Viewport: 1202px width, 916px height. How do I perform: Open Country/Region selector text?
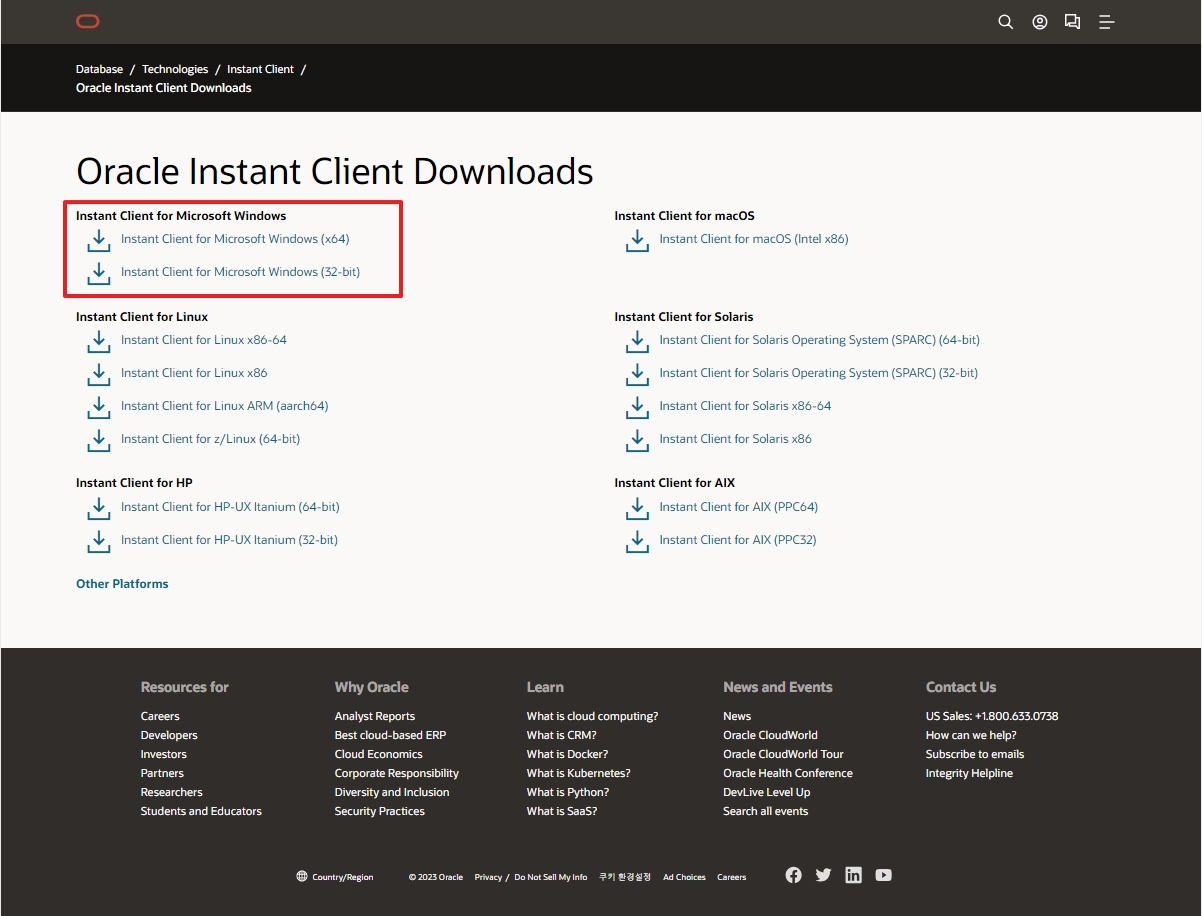pos(343,877)
